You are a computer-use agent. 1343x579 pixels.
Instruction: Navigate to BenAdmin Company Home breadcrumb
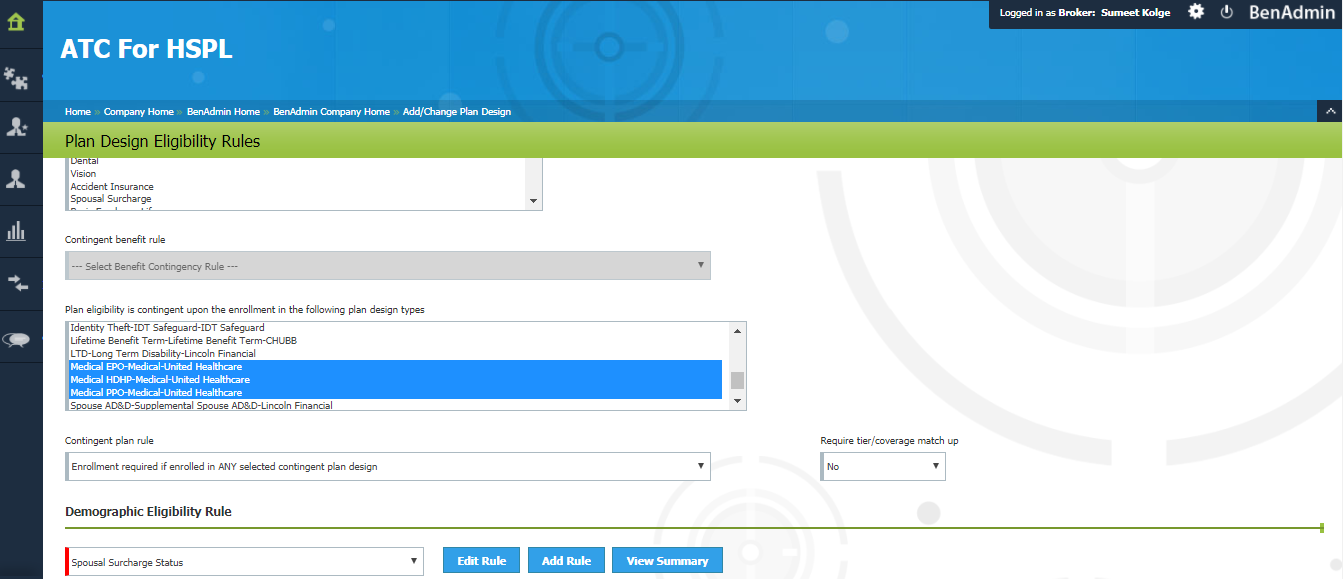coord(331,112)
